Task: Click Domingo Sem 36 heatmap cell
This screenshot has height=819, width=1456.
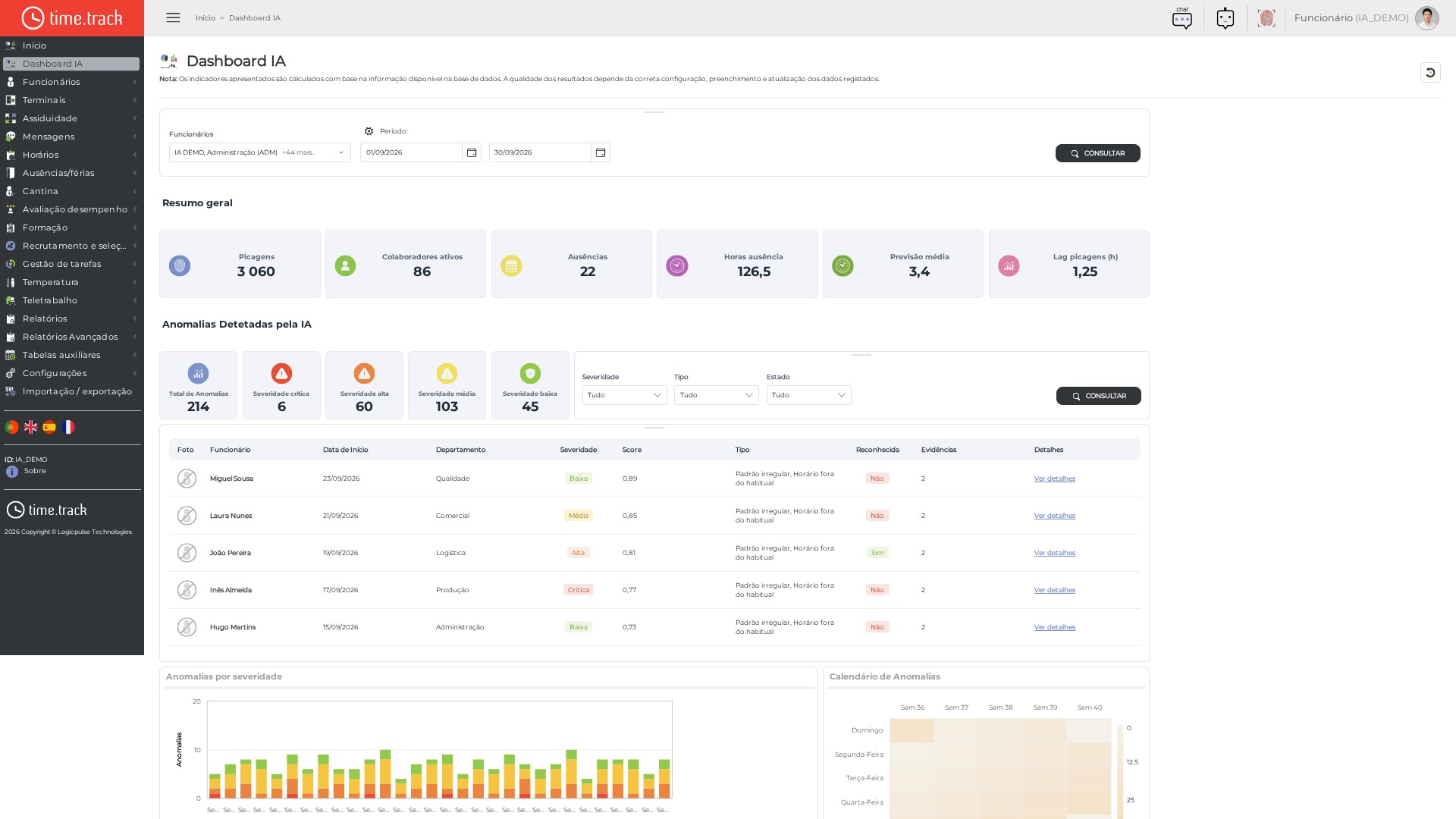Action: (912, 730)
